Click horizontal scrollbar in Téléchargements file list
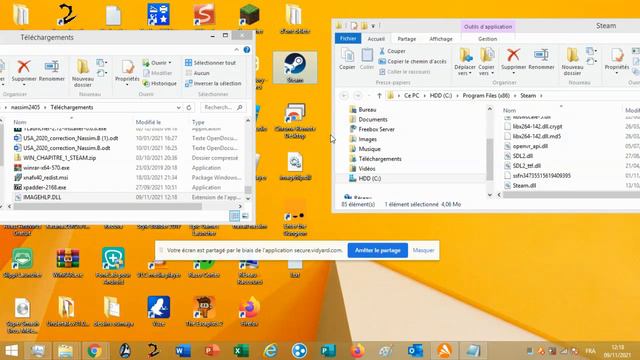This screenshot has height=360, width=640. (108, 207)
